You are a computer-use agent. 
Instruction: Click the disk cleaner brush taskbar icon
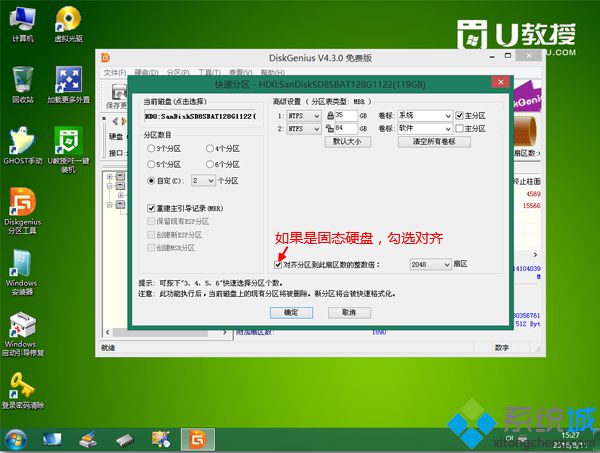(x=88, y=440)
